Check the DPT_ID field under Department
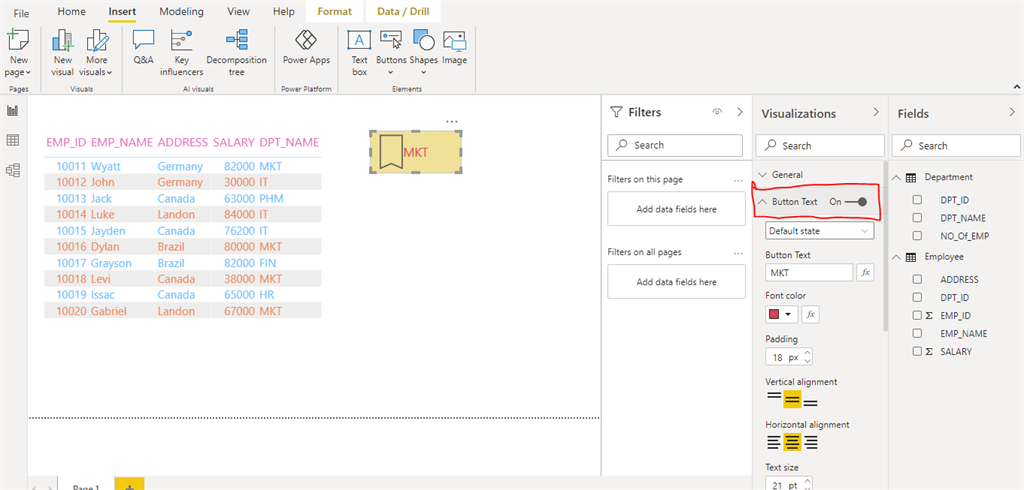The height and width of the screenshot is (490, 1024). pos(918,200)
